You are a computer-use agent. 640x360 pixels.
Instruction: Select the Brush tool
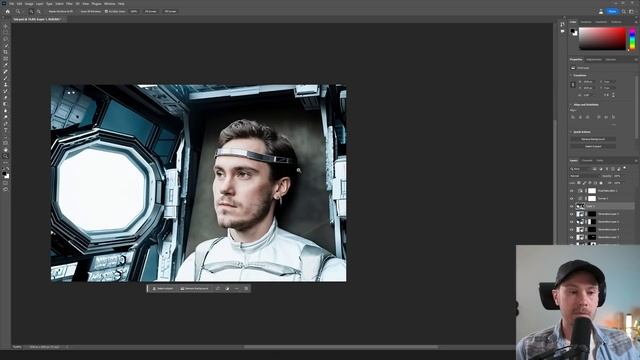pyautogui.click(x=6, y=78)
